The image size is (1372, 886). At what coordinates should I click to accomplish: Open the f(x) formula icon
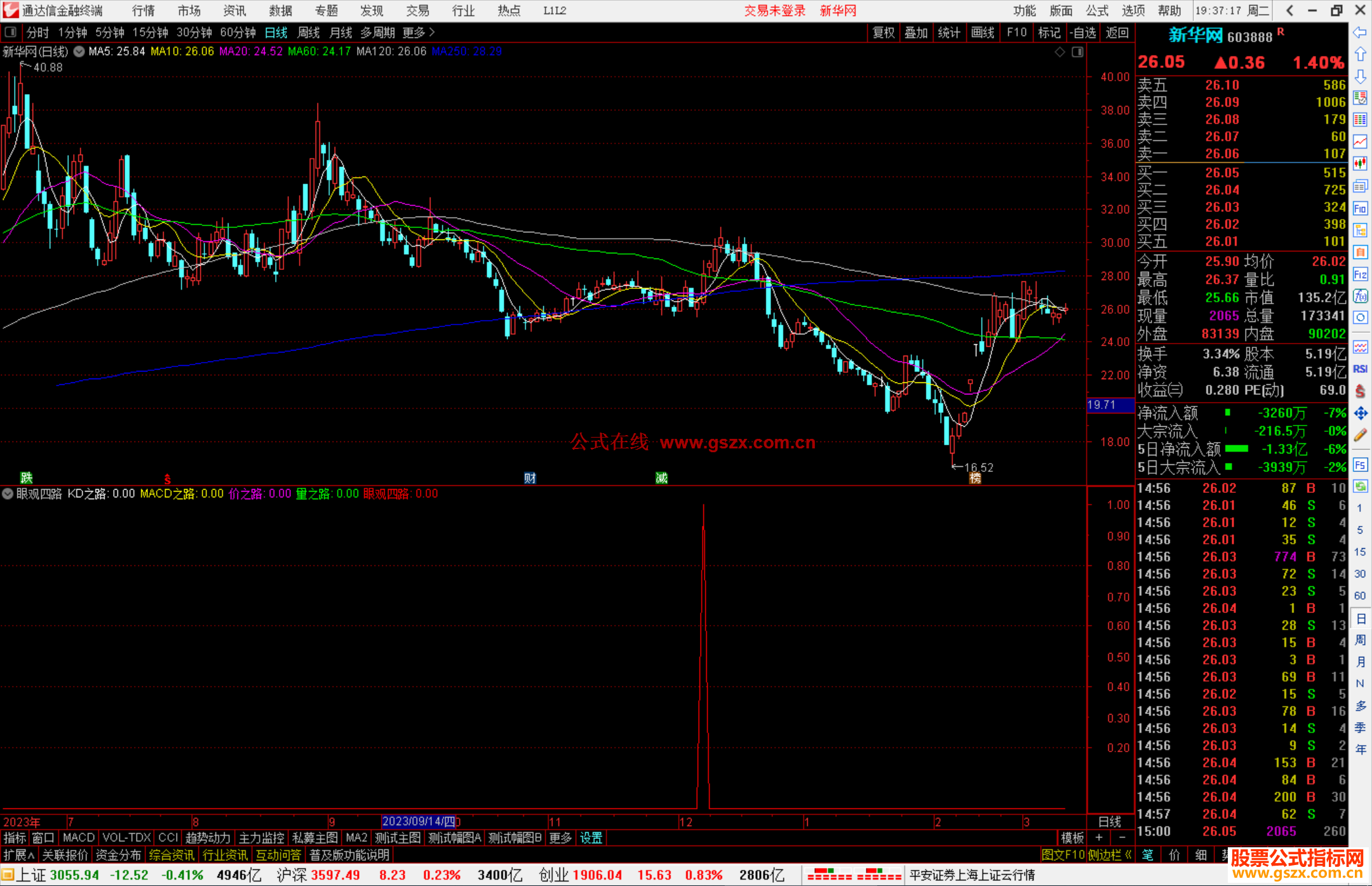click(x=1360, y=296)
